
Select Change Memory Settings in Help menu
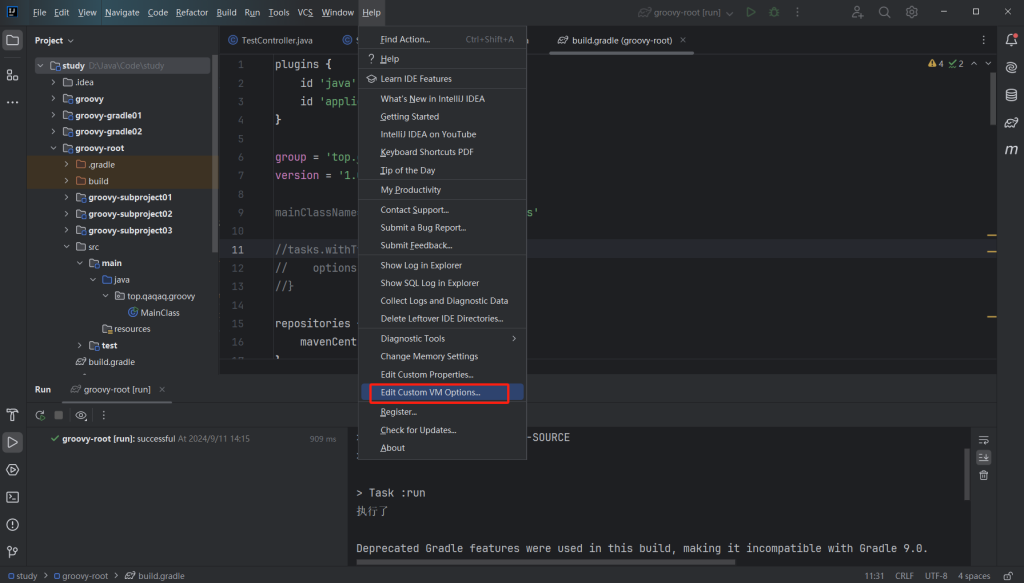(442, 356)
